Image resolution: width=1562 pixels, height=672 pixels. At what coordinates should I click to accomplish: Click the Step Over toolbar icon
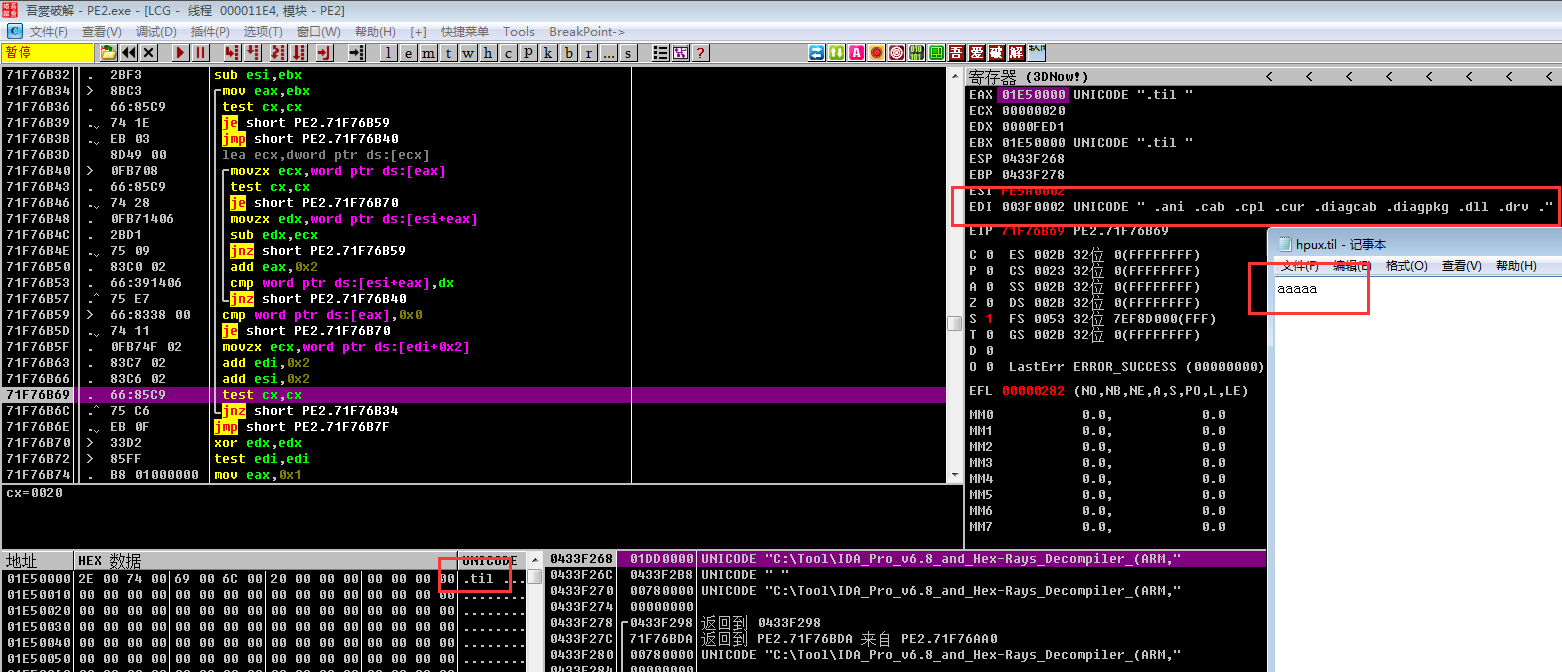[252, 53]
